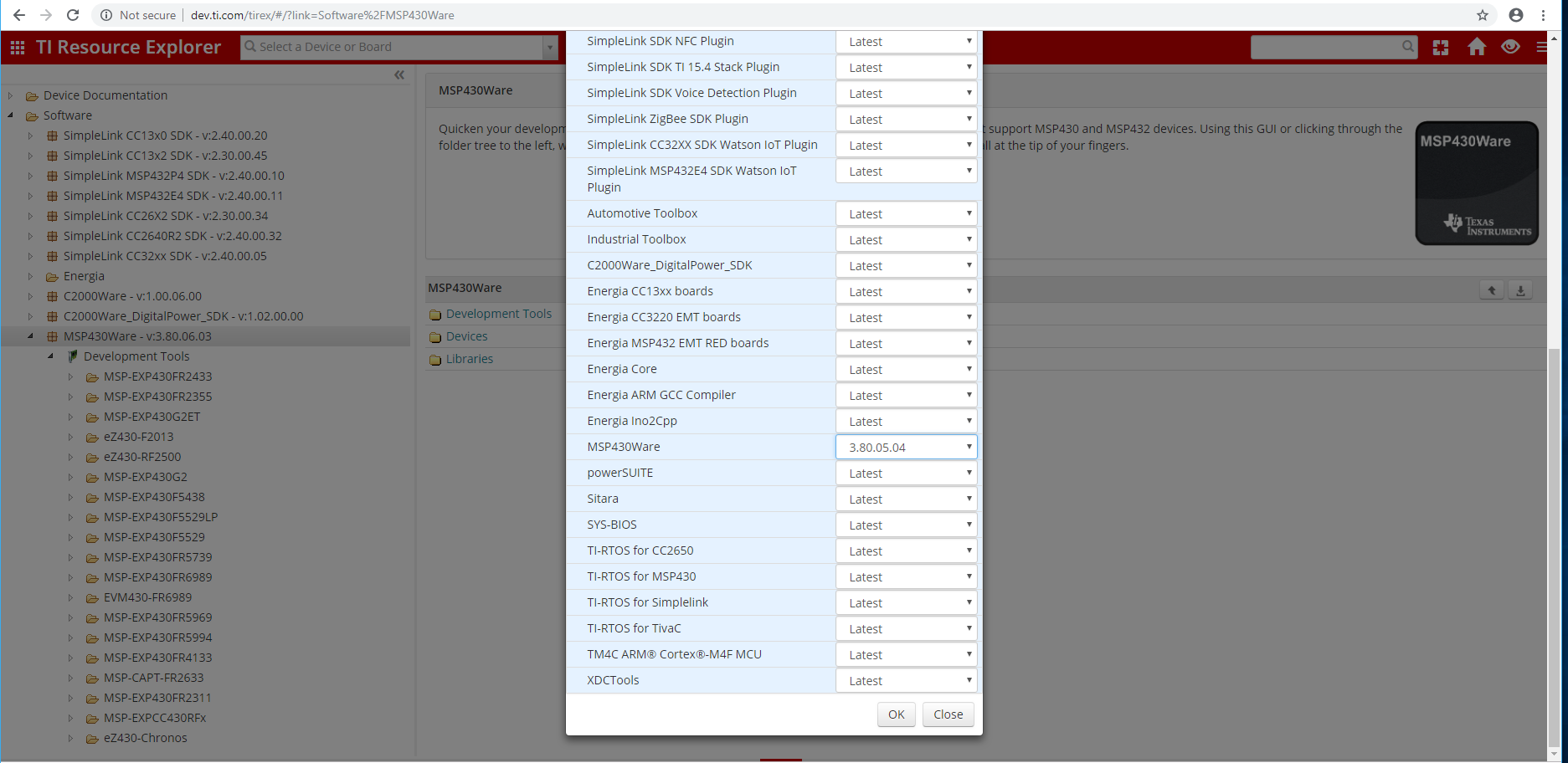Click the download icon in MSP430Ware bar
Image resolution: width=1568 pixels, height=763 pixels.
point(1520,290)
